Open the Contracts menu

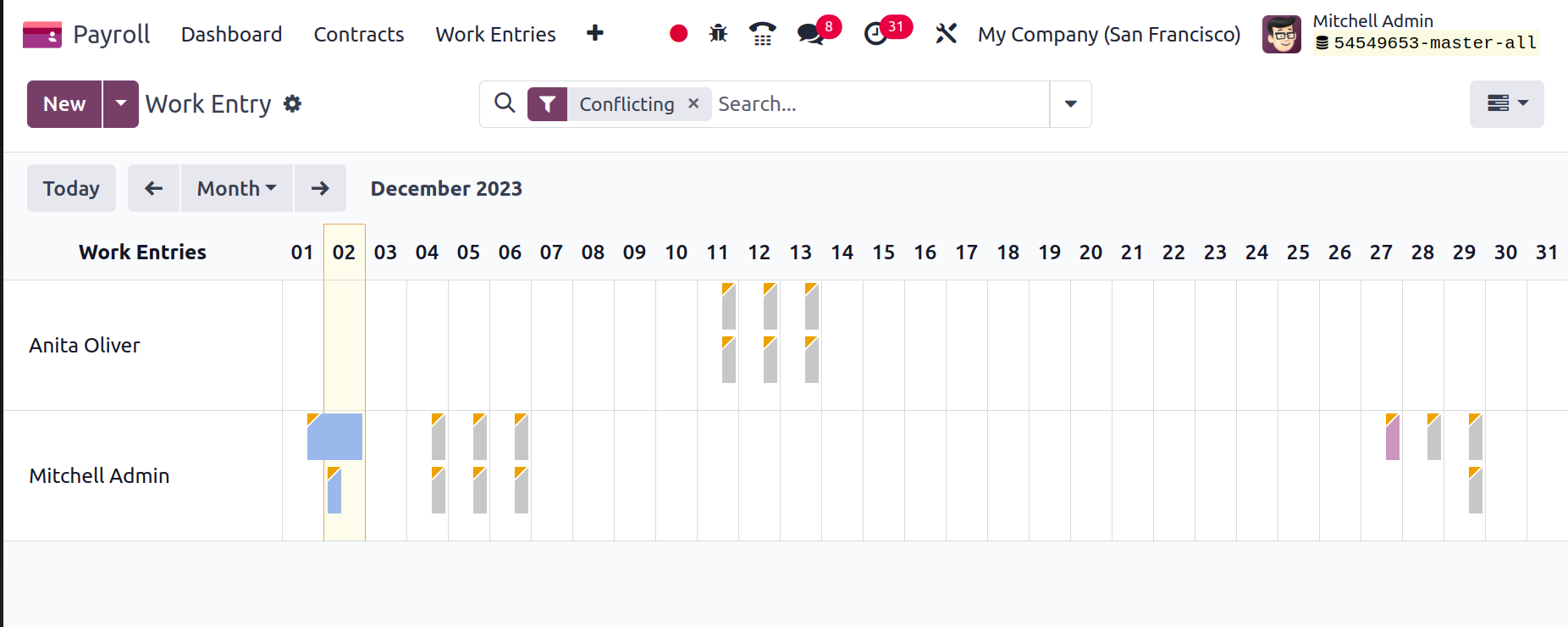click(359, 35)
